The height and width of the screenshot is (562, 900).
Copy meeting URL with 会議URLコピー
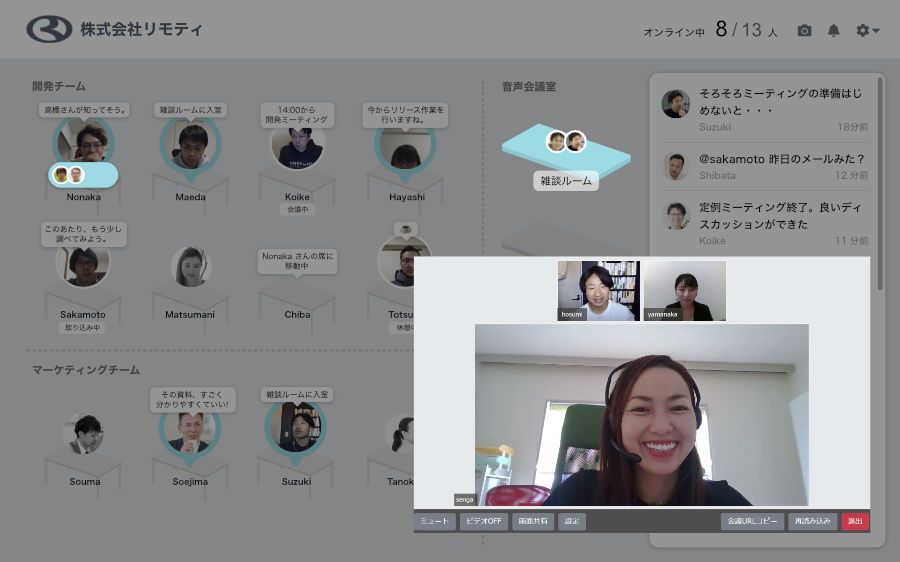click(x=752, y=521)
